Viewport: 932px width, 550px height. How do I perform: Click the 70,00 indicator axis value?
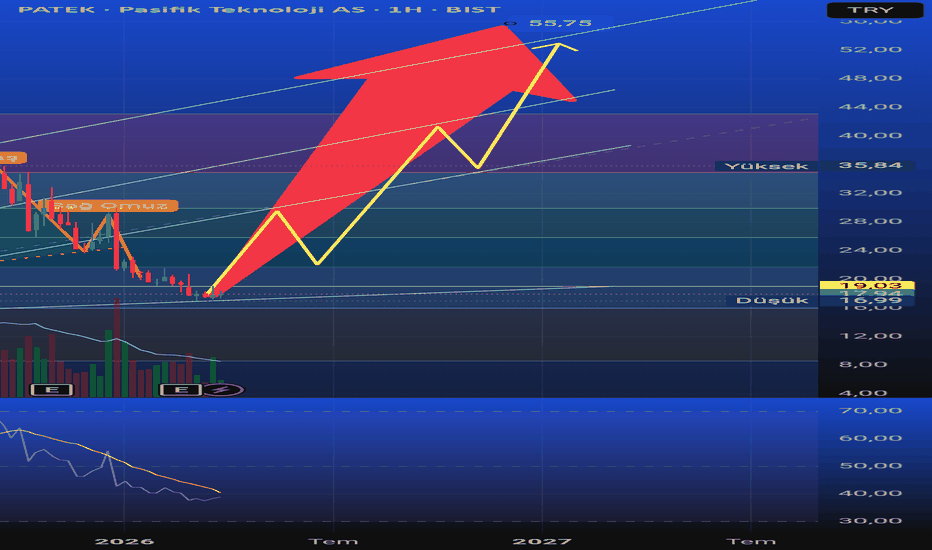(871, 411)
